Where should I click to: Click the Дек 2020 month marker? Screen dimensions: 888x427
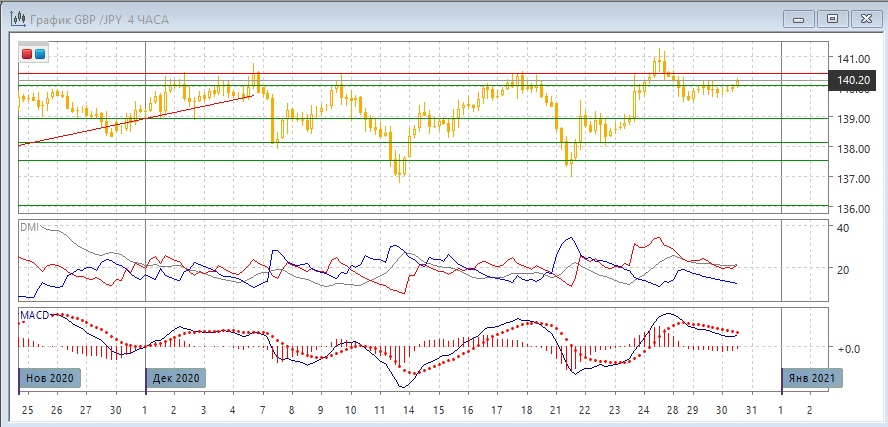coord(176,378)
